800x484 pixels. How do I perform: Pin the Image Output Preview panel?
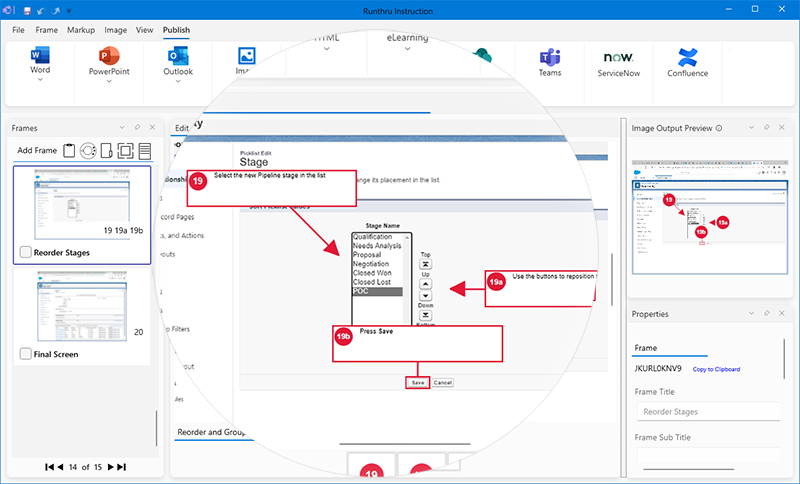766,128
